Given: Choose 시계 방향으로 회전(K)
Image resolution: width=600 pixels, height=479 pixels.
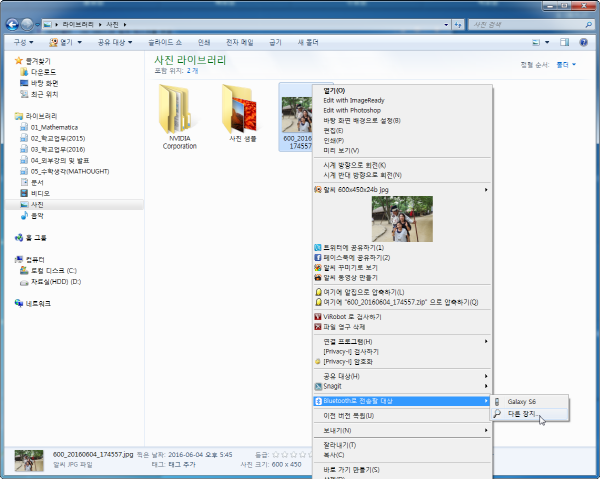Looking at the screenshot, I should (x=402, y=165).
